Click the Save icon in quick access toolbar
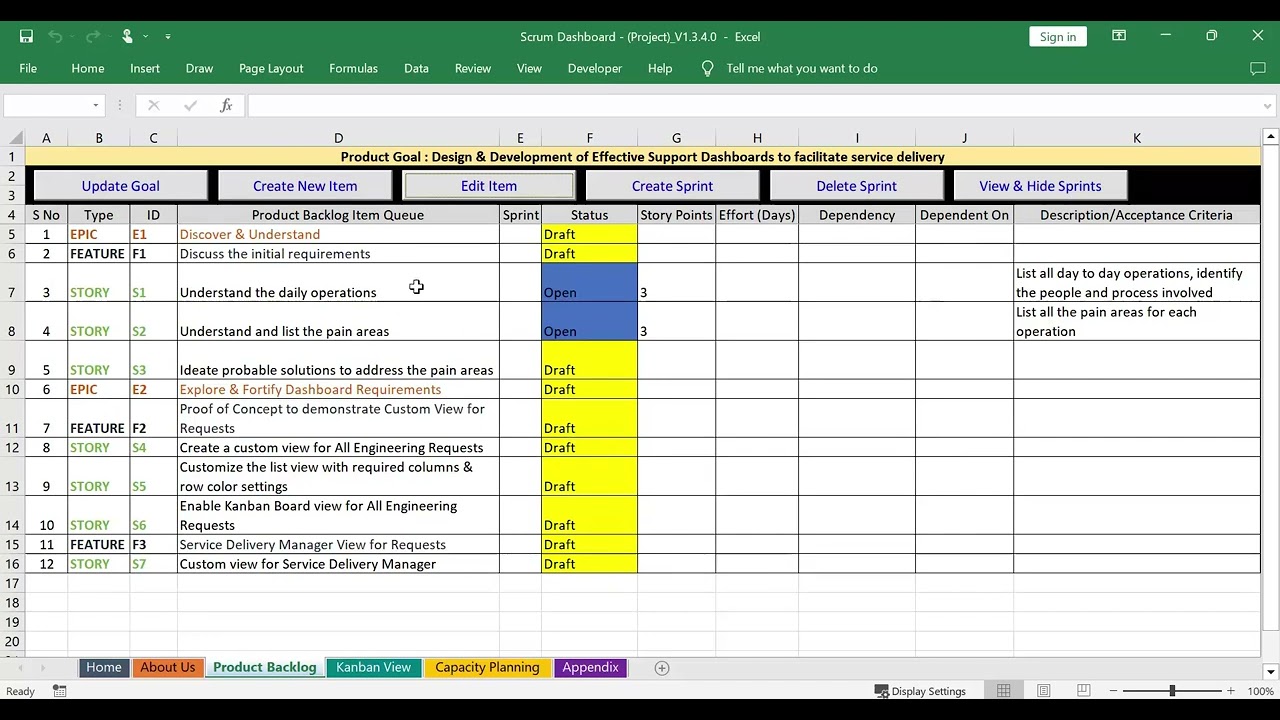This screenshot has height=720, width=1280. [26, 36]
